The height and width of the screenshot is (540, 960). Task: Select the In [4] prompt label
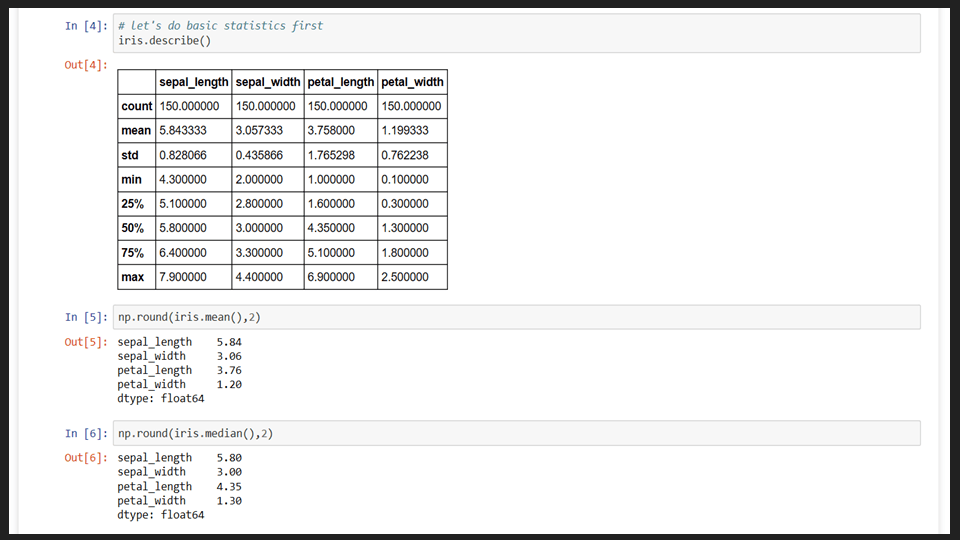click(x=86, y=26)
